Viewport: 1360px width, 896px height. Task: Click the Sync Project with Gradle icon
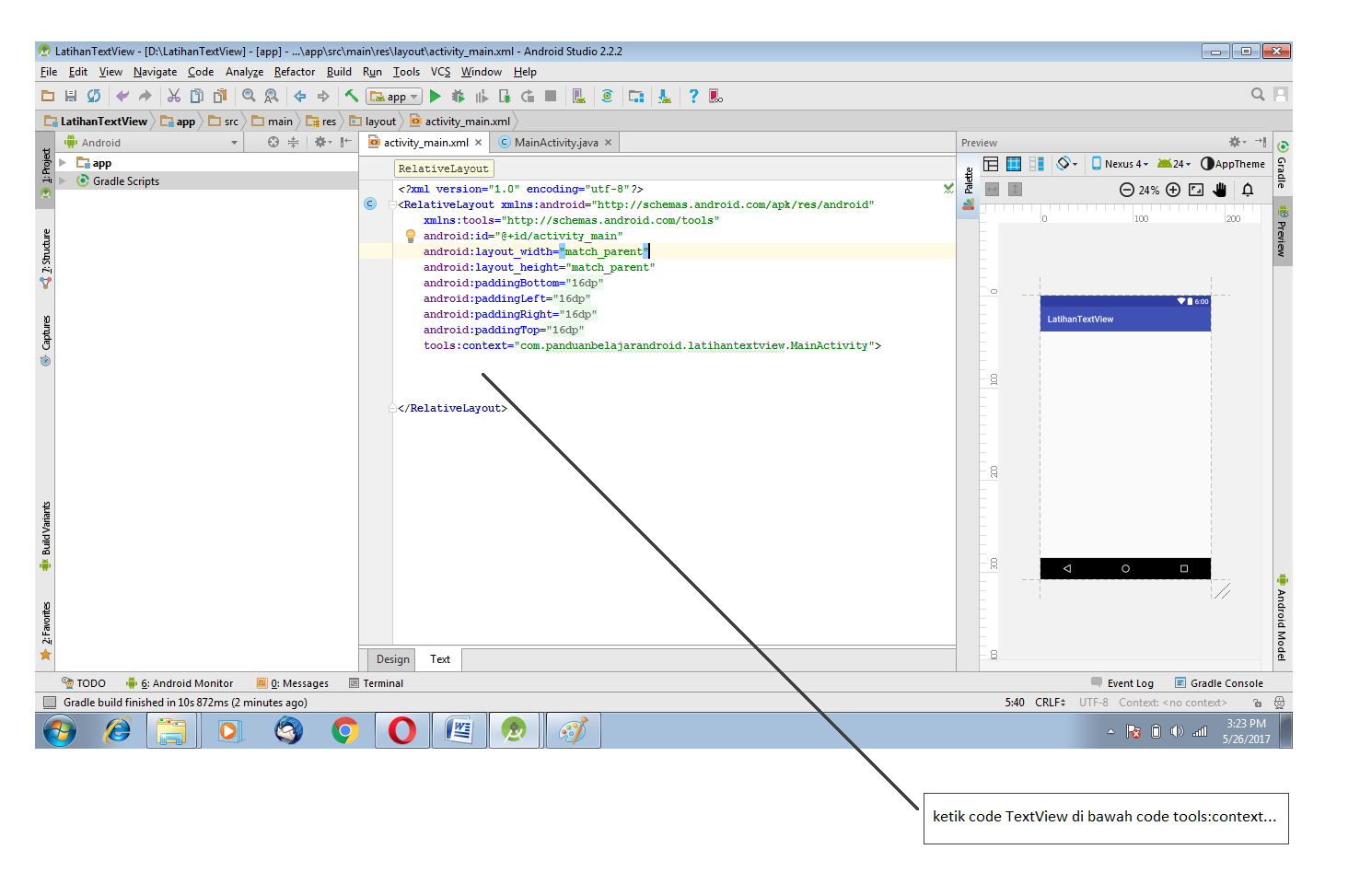[x=607, y=96]
